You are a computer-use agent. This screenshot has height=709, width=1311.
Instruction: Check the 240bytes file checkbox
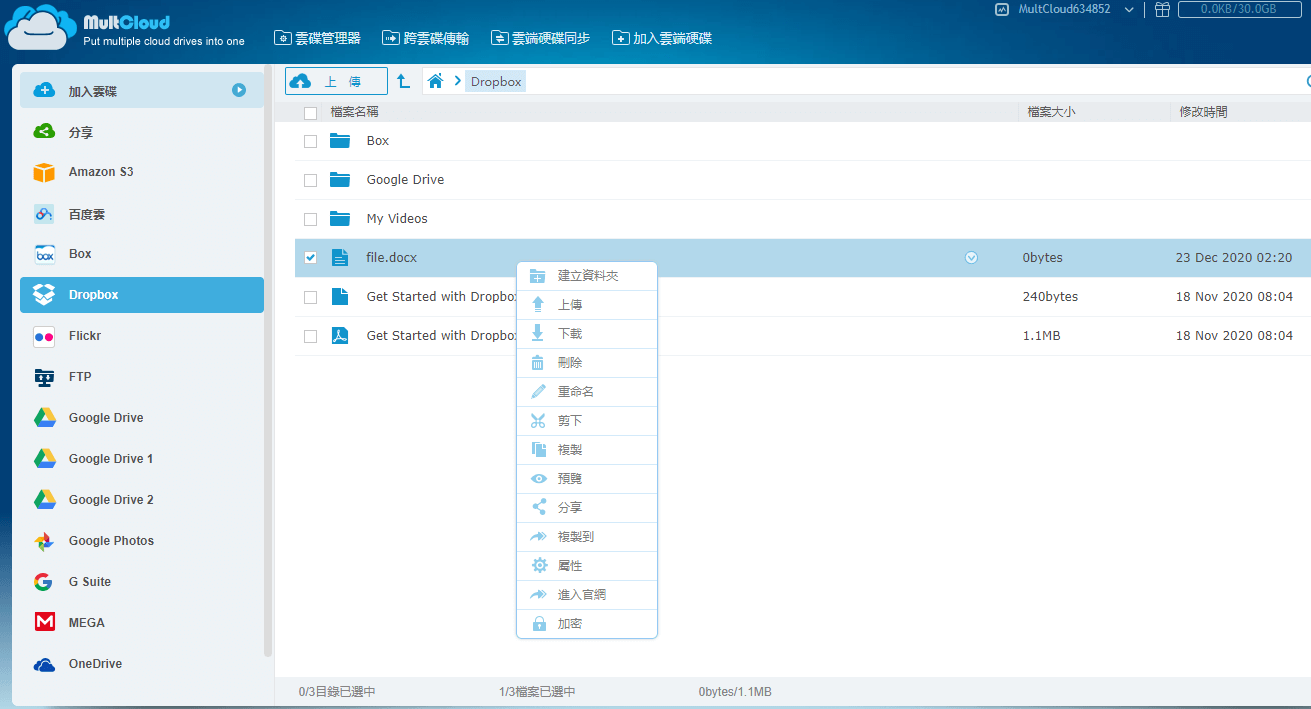point(310,297)
